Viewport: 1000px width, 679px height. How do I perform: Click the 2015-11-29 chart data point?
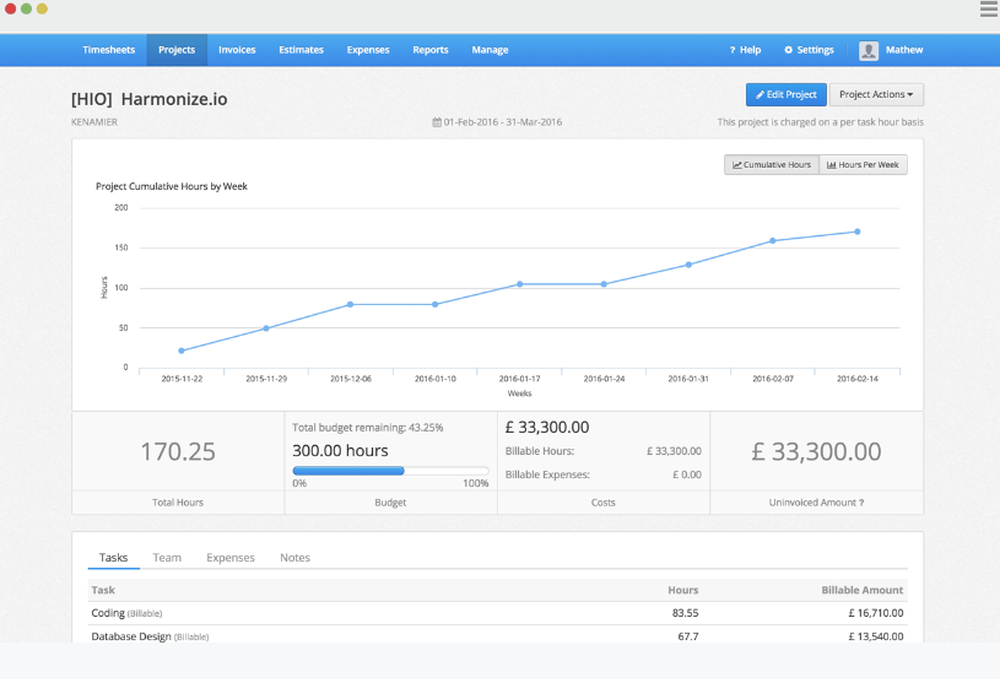pos(266,328)
